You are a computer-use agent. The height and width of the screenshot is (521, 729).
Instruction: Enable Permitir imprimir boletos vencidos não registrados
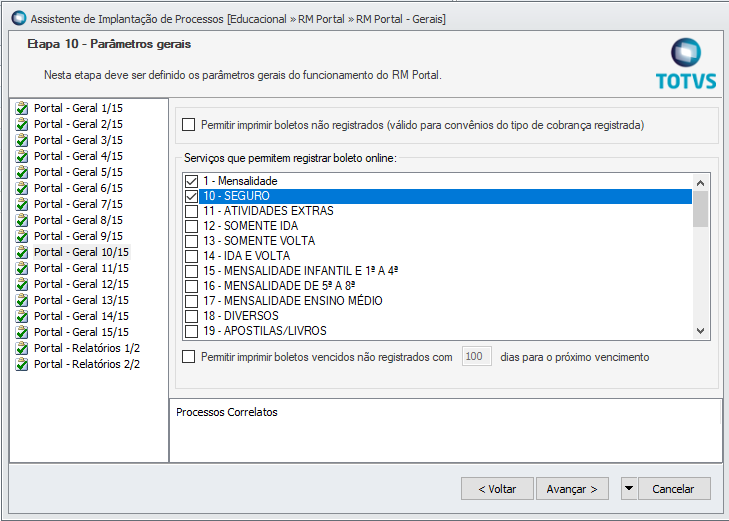pyautogui.click(x=188, y=356)
